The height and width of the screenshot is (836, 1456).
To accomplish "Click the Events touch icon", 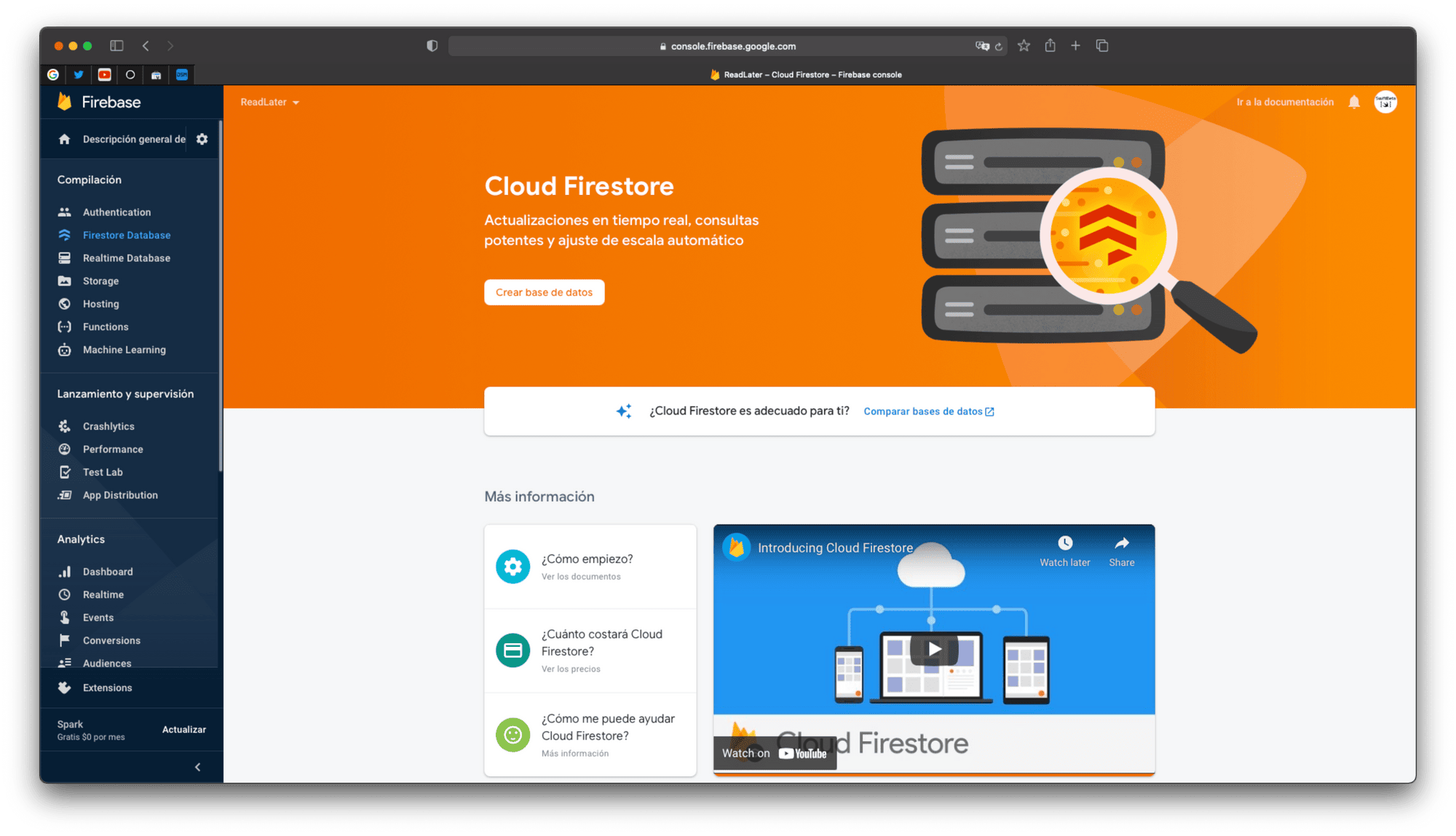I will [64, 617].
